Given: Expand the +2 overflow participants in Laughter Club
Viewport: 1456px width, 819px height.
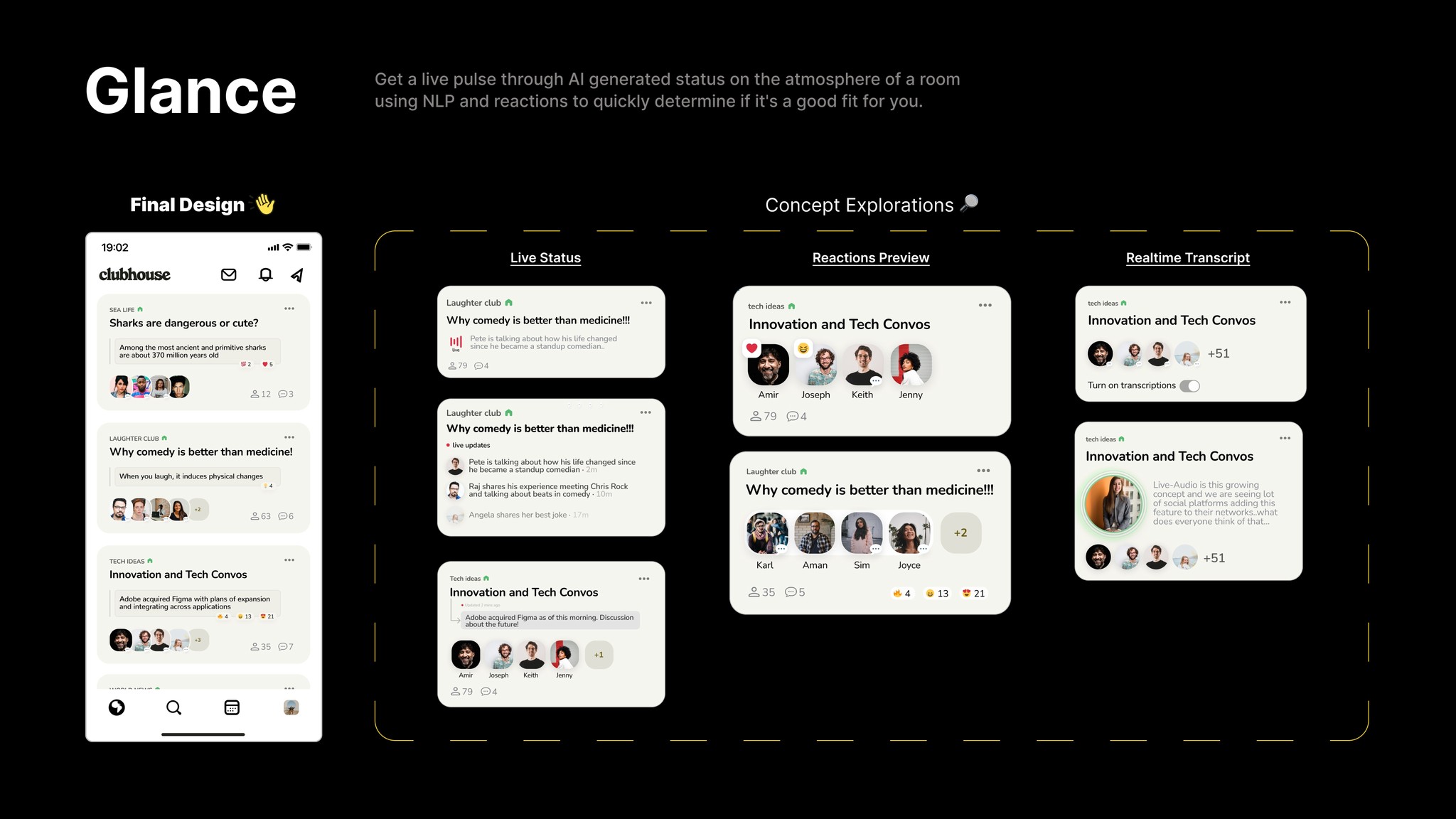Looking at the screenshot, I should (960, 532).
